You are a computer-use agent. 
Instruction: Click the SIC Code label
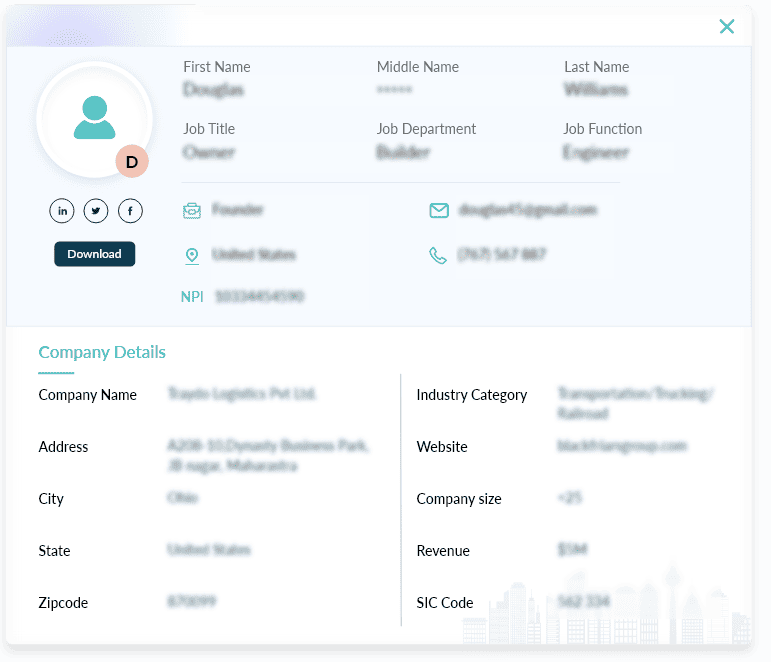445,603
